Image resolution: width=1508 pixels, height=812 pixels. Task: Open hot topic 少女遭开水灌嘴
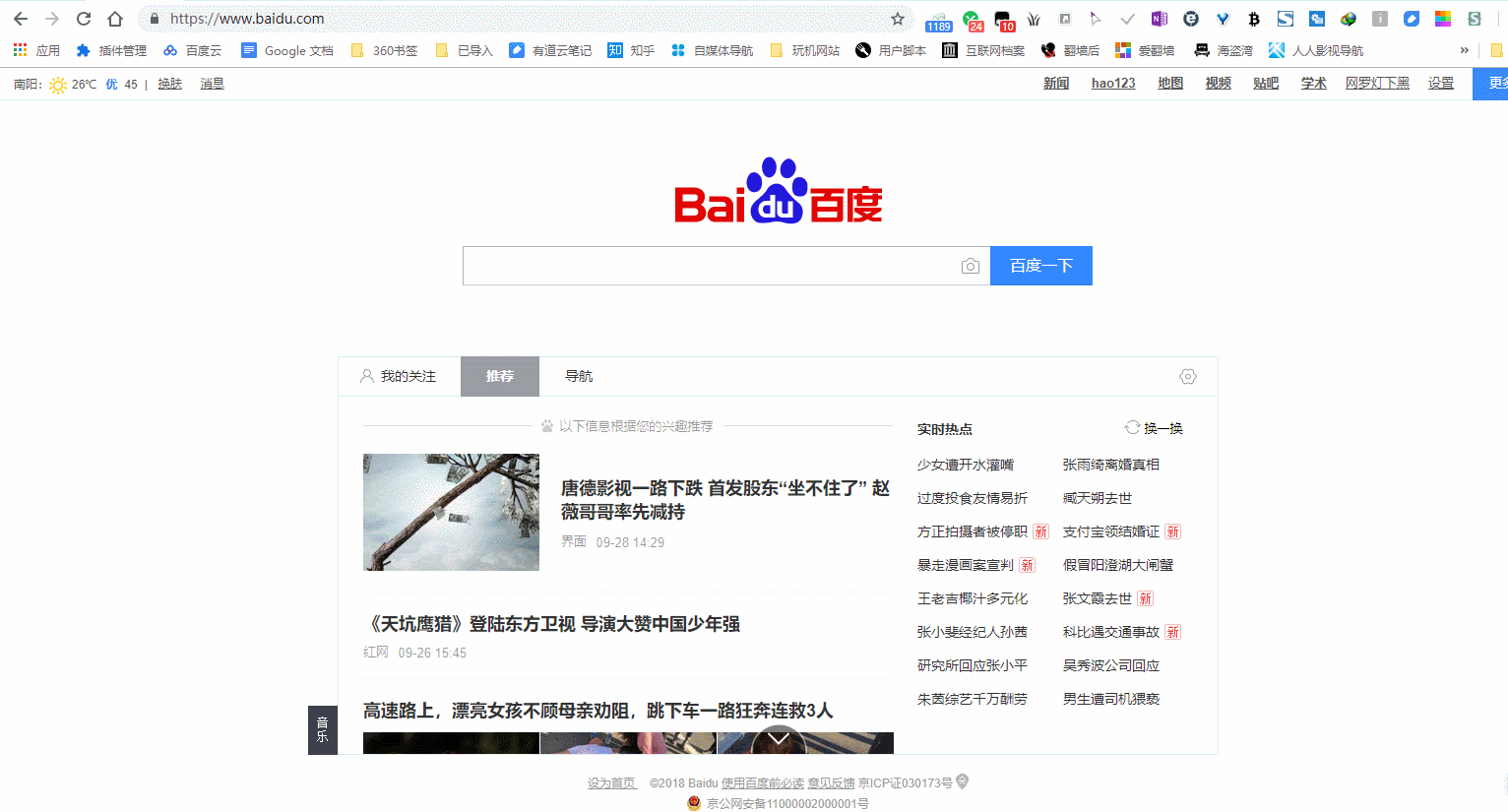pos(966,465)
